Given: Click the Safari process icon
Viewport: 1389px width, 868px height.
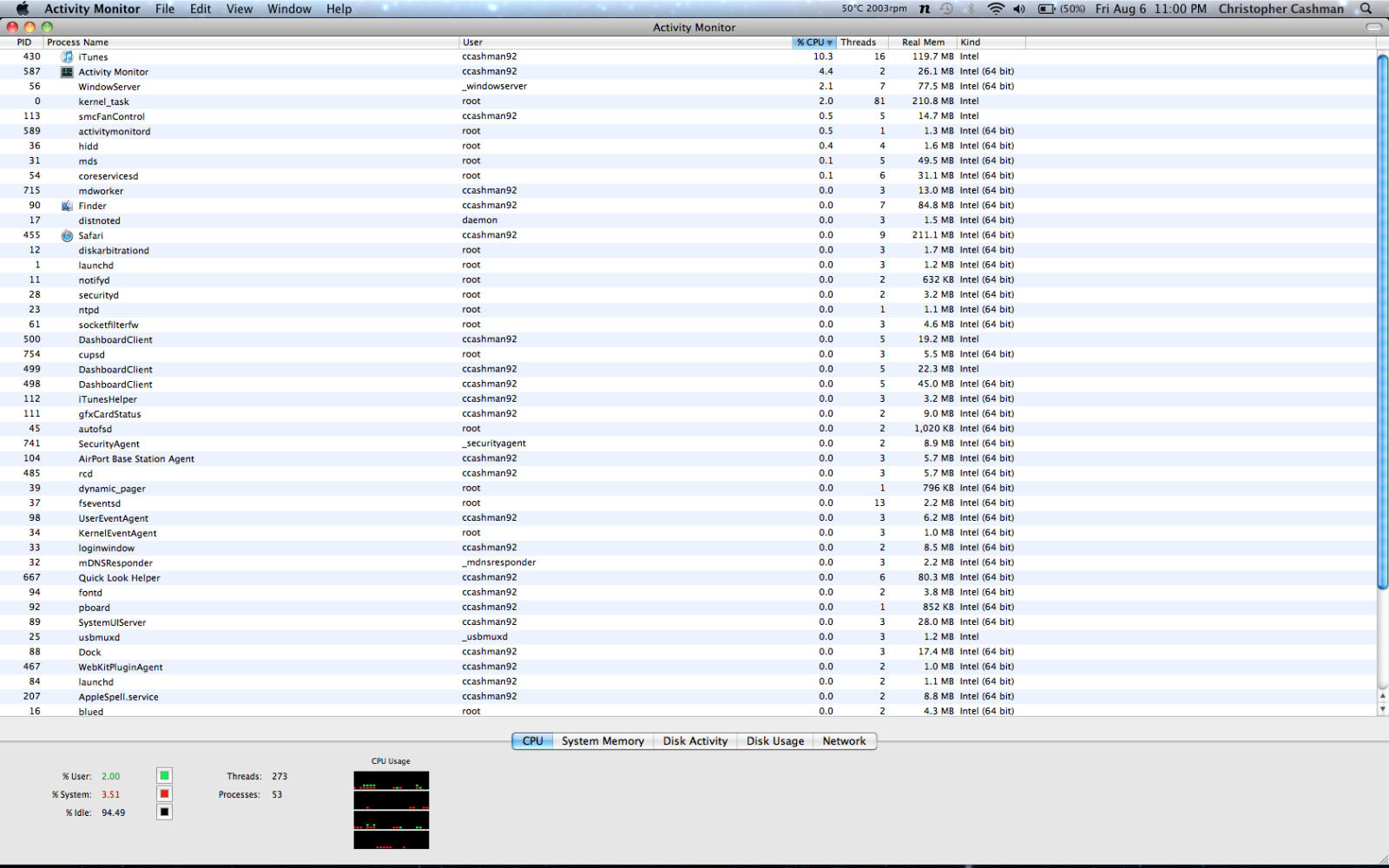Looking at the screenshot, I should [x=67, y=235].
